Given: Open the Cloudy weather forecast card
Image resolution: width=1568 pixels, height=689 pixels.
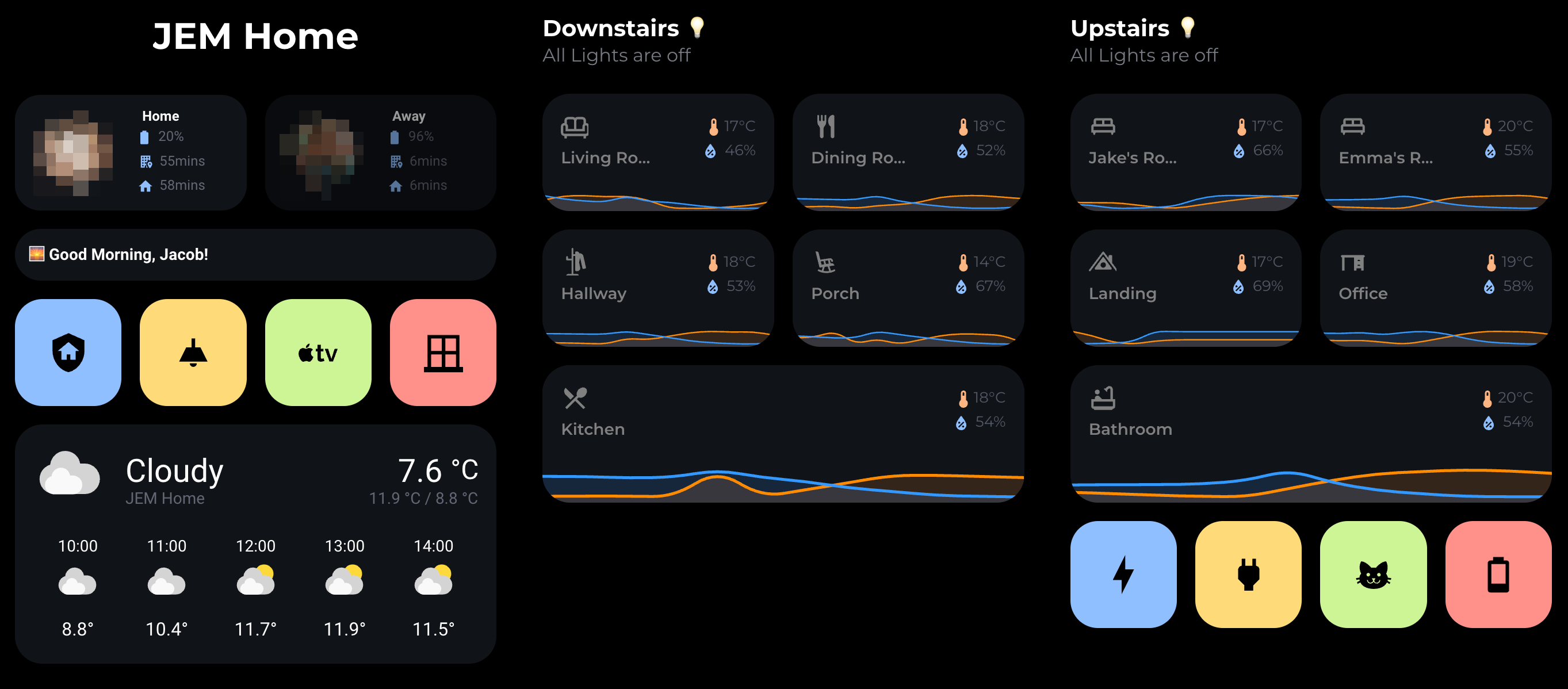Looking at the screenshot, I should [x=255, y=542].
